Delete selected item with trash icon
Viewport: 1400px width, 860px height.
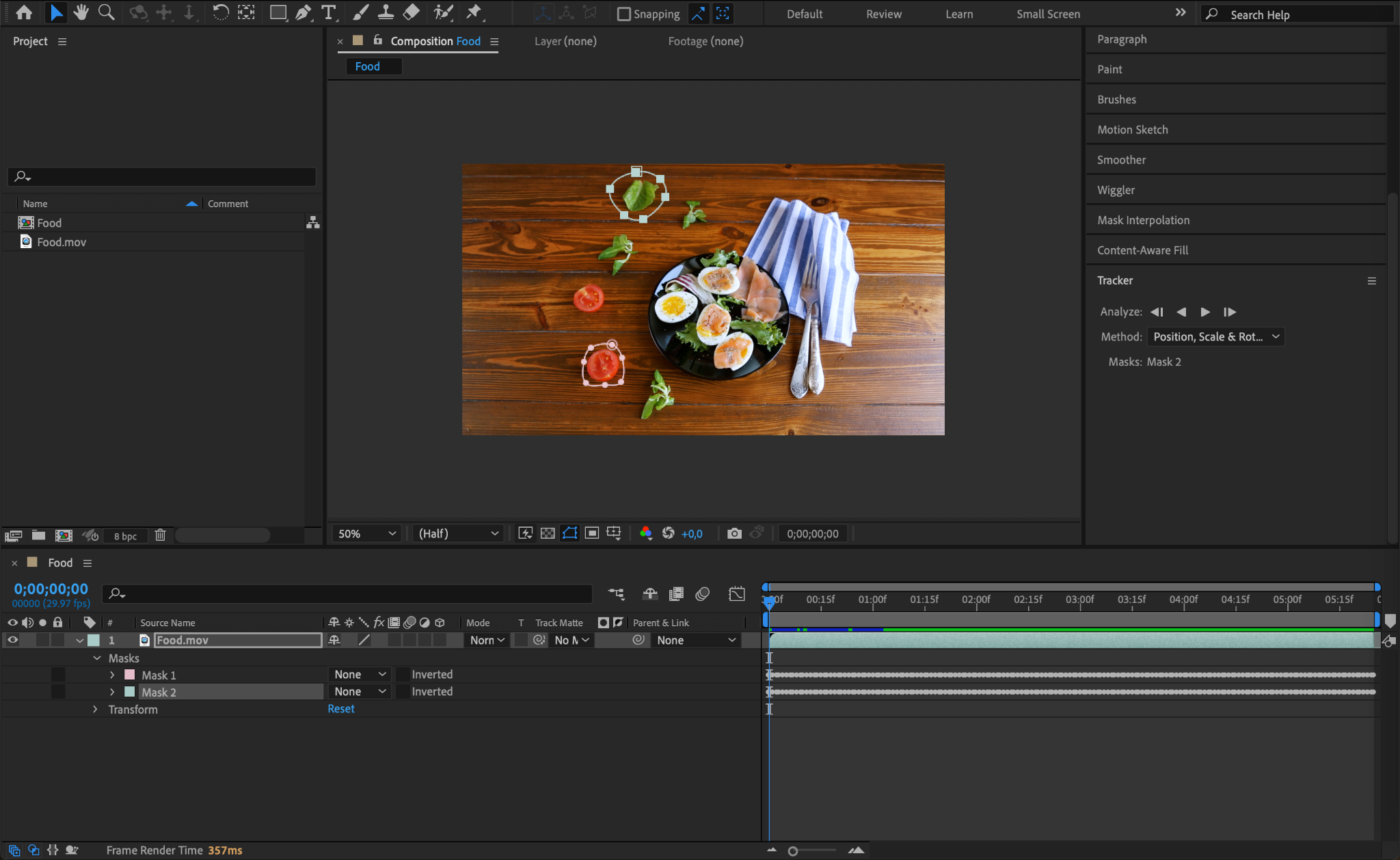[x=160, y=535]
